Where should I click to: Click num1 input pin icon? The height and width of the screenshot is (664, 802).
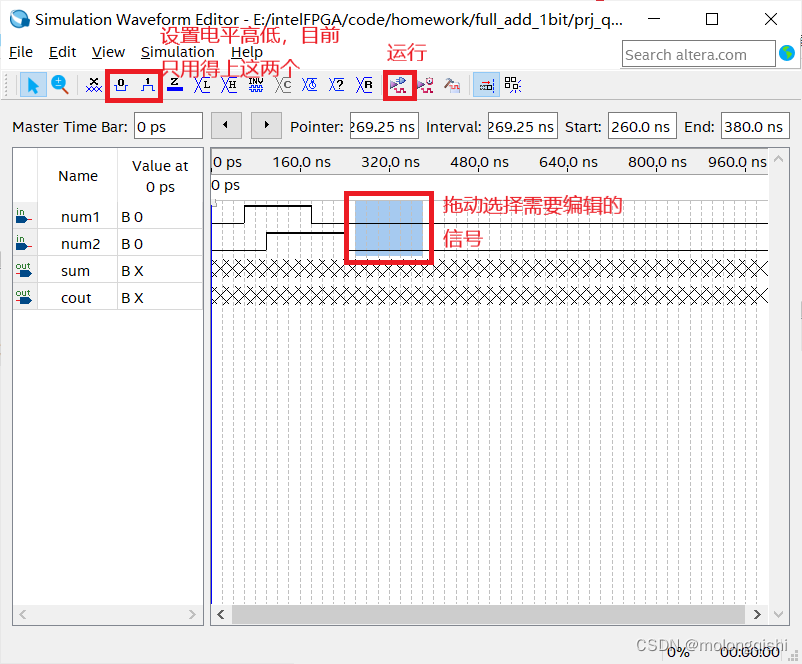24,216
